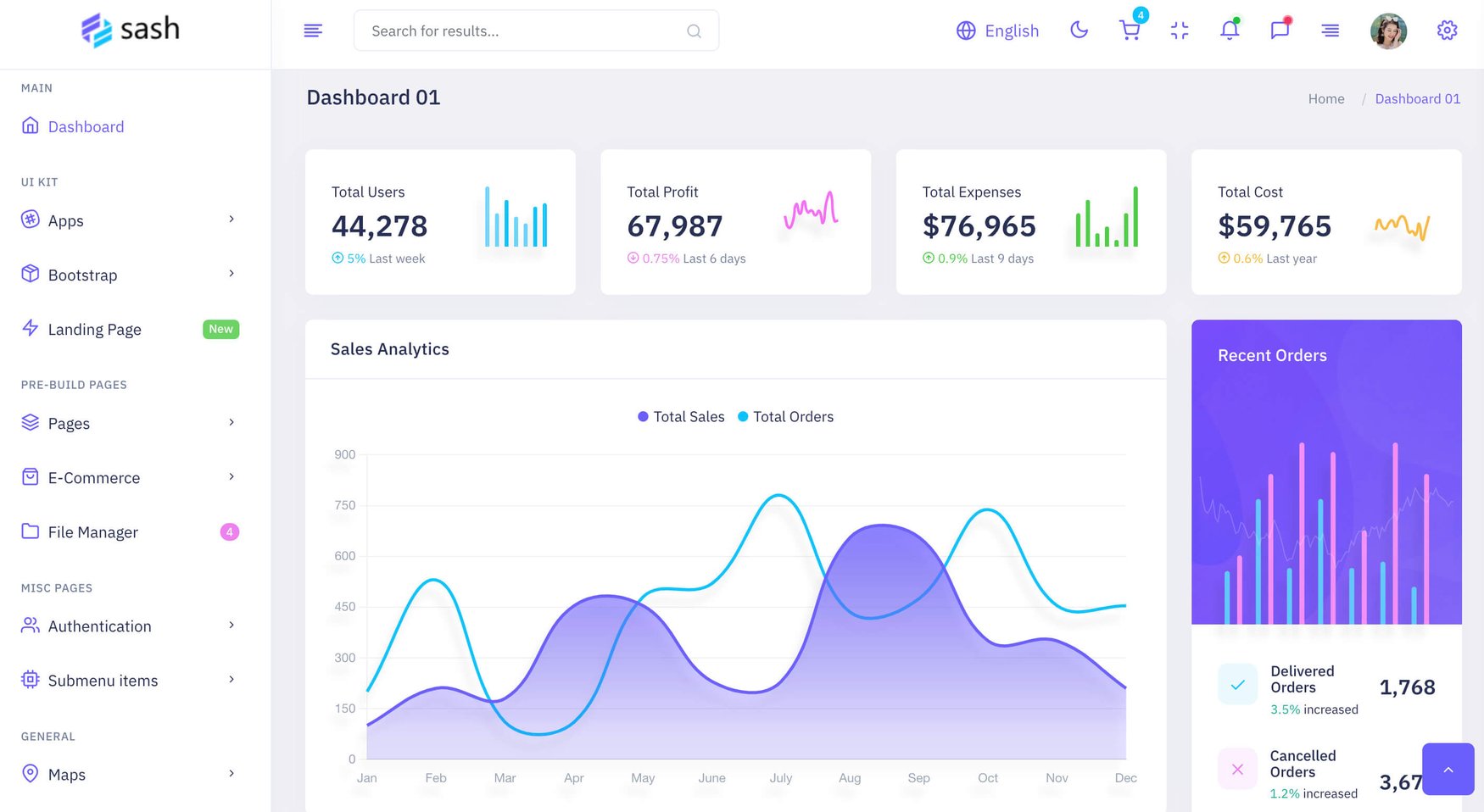Click the Submenu items chip icon

[x=31, y=679]
